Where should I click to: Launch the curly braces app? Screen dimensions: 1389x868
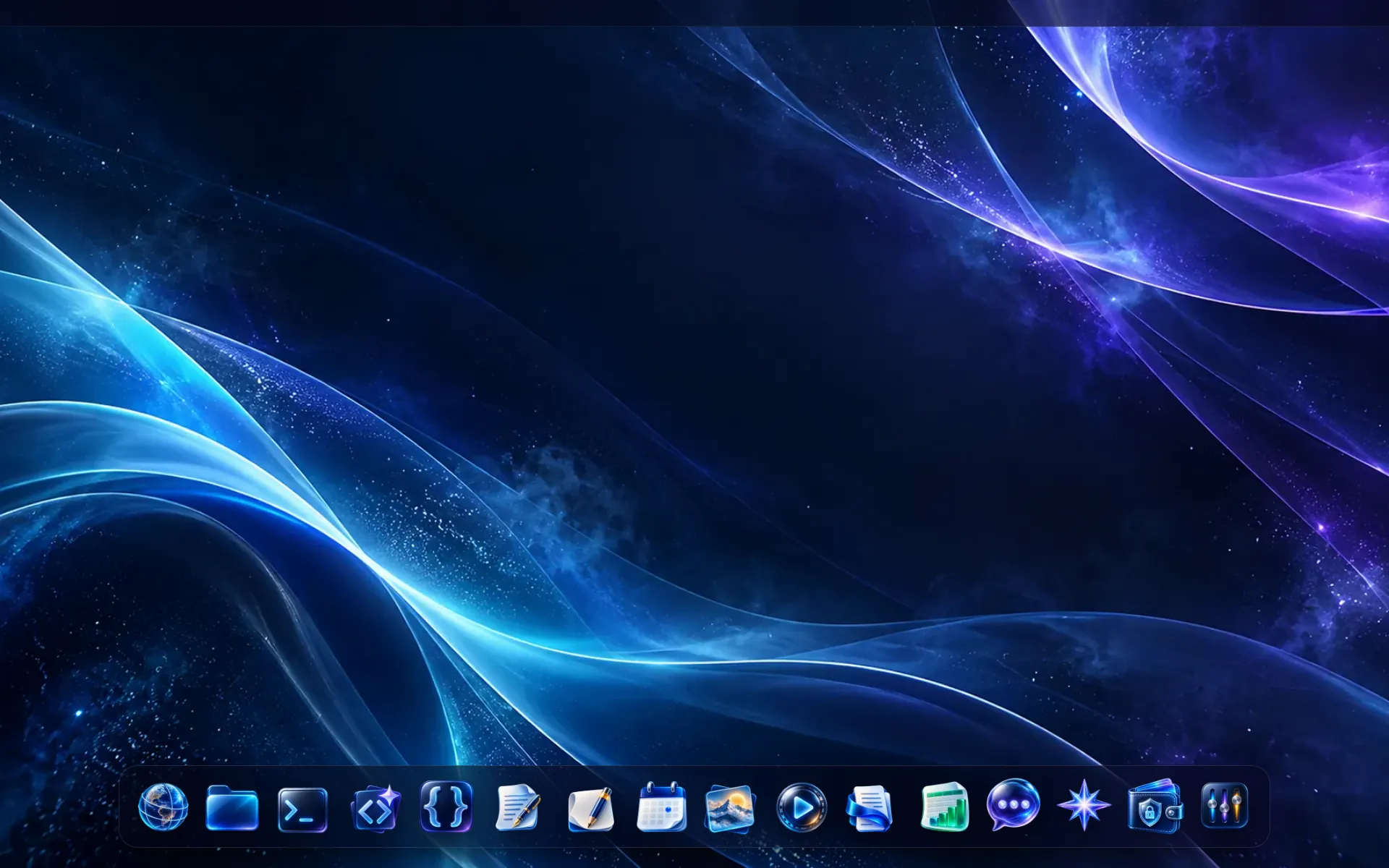(446, 806)
